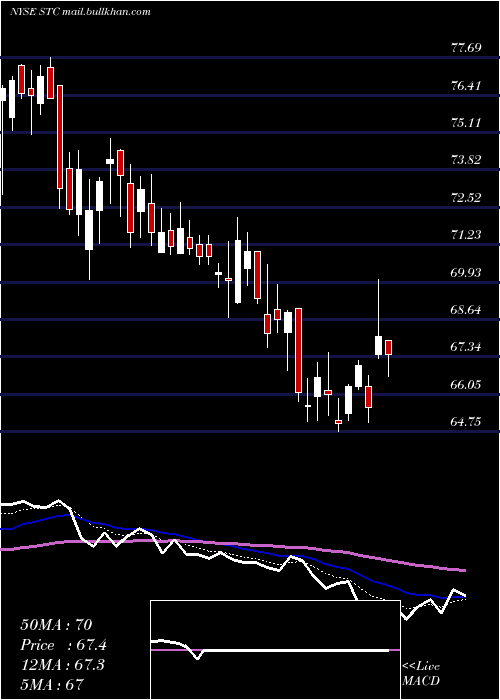
Task: Click the 76.41 price level label
Action: coord(466,85)
